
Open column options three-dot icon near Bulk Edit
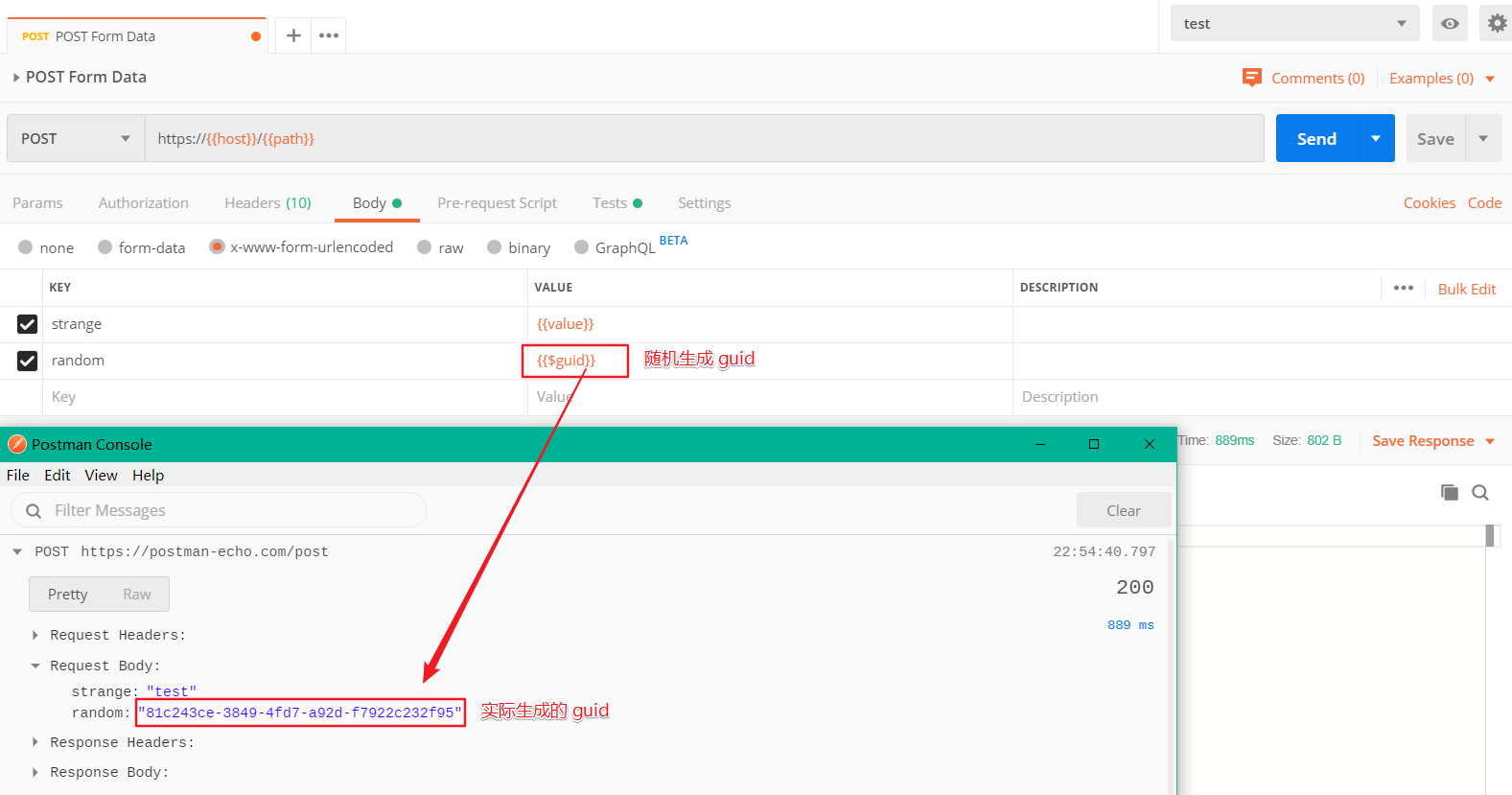1404,288
